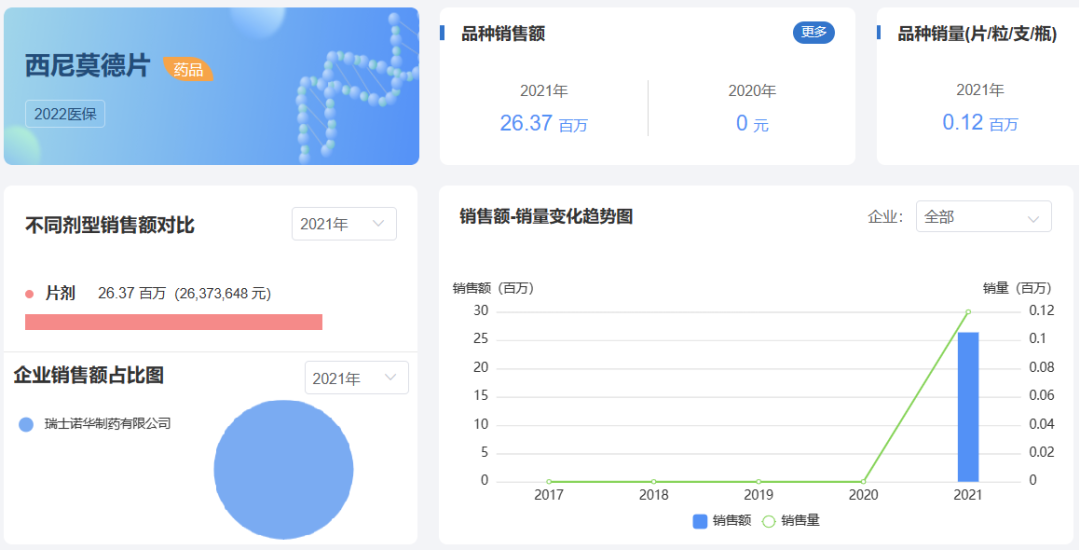Toggle the 销售量 legend series

click(790, 521)
